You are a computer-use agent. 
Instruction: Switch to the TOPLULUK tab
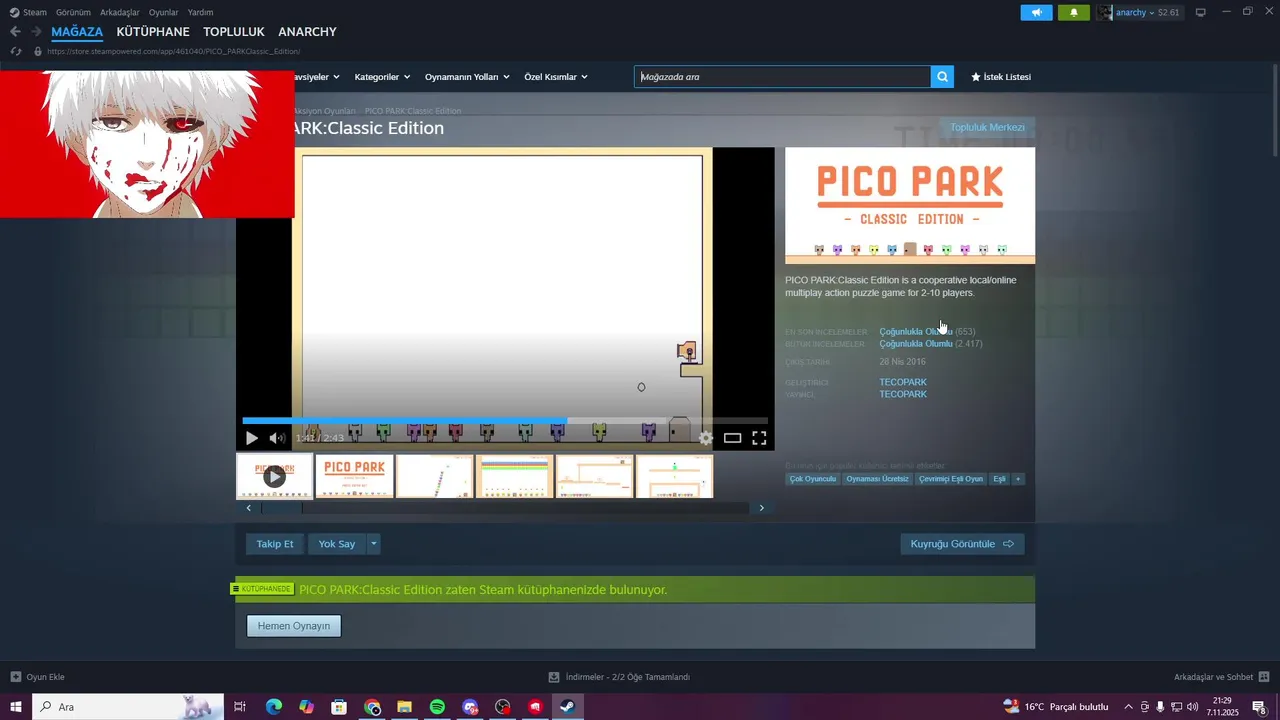click(234, 32)
